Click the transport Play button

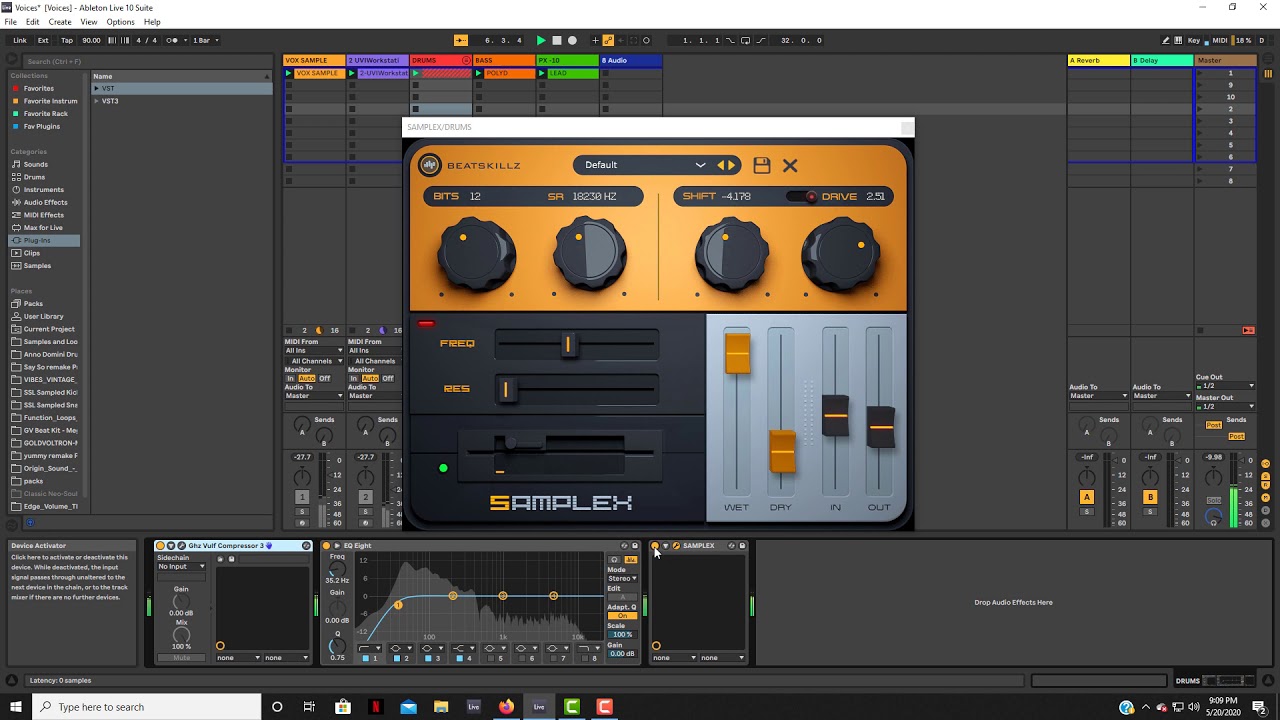point(541,40)
